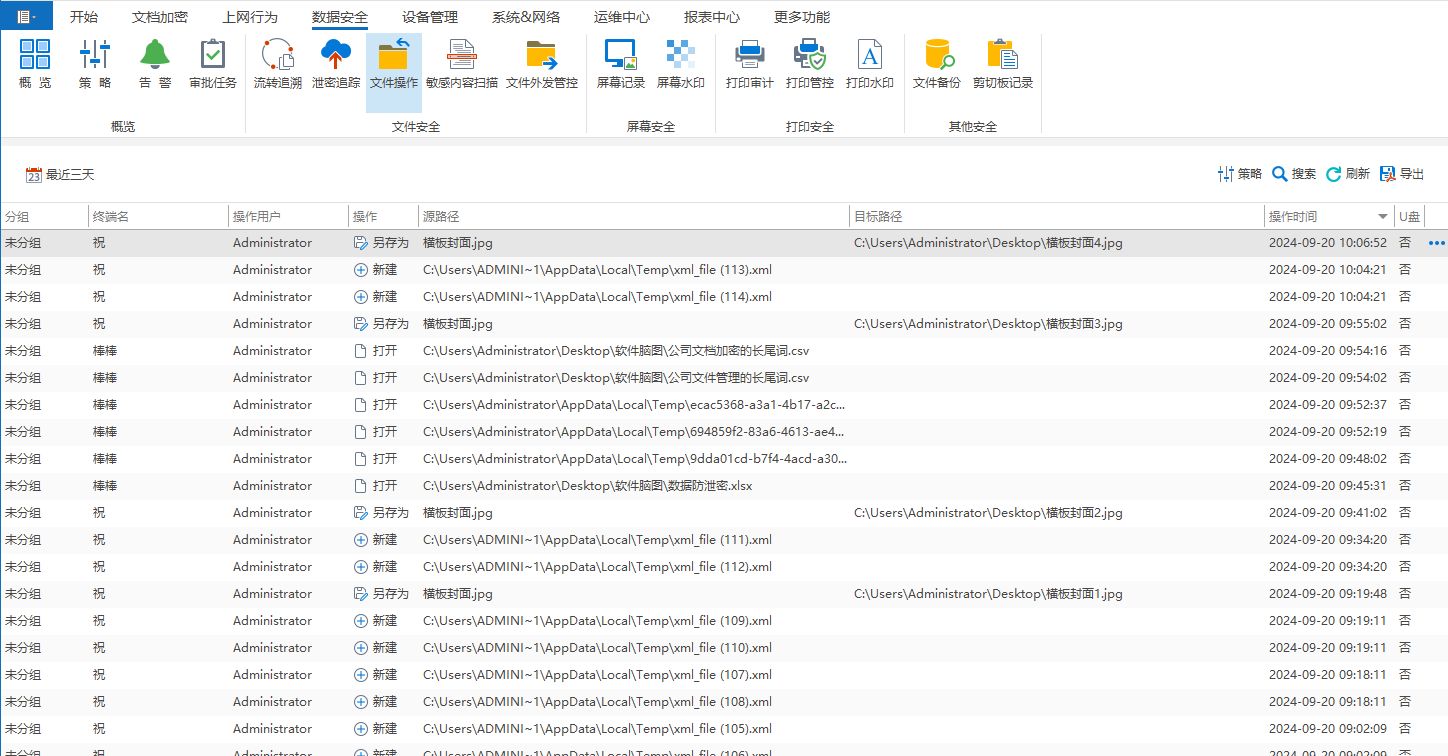1448x756 pixels.
Task: Select the xml_file (113).xml row
Action: pyautogui.click(x=724, y=270)
